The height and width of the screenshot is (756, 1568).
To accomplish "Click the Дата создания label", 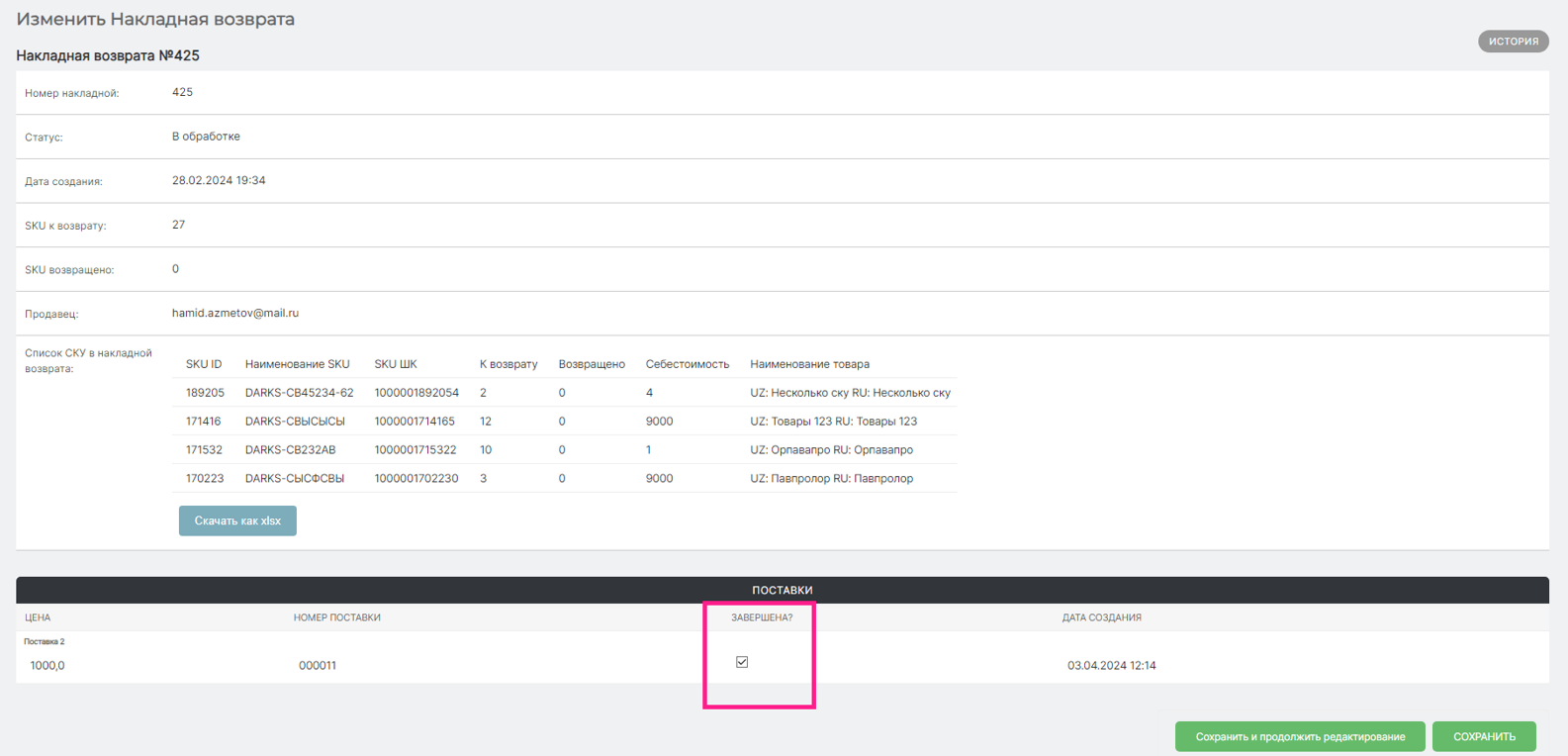I will click(x=63, y=182).
